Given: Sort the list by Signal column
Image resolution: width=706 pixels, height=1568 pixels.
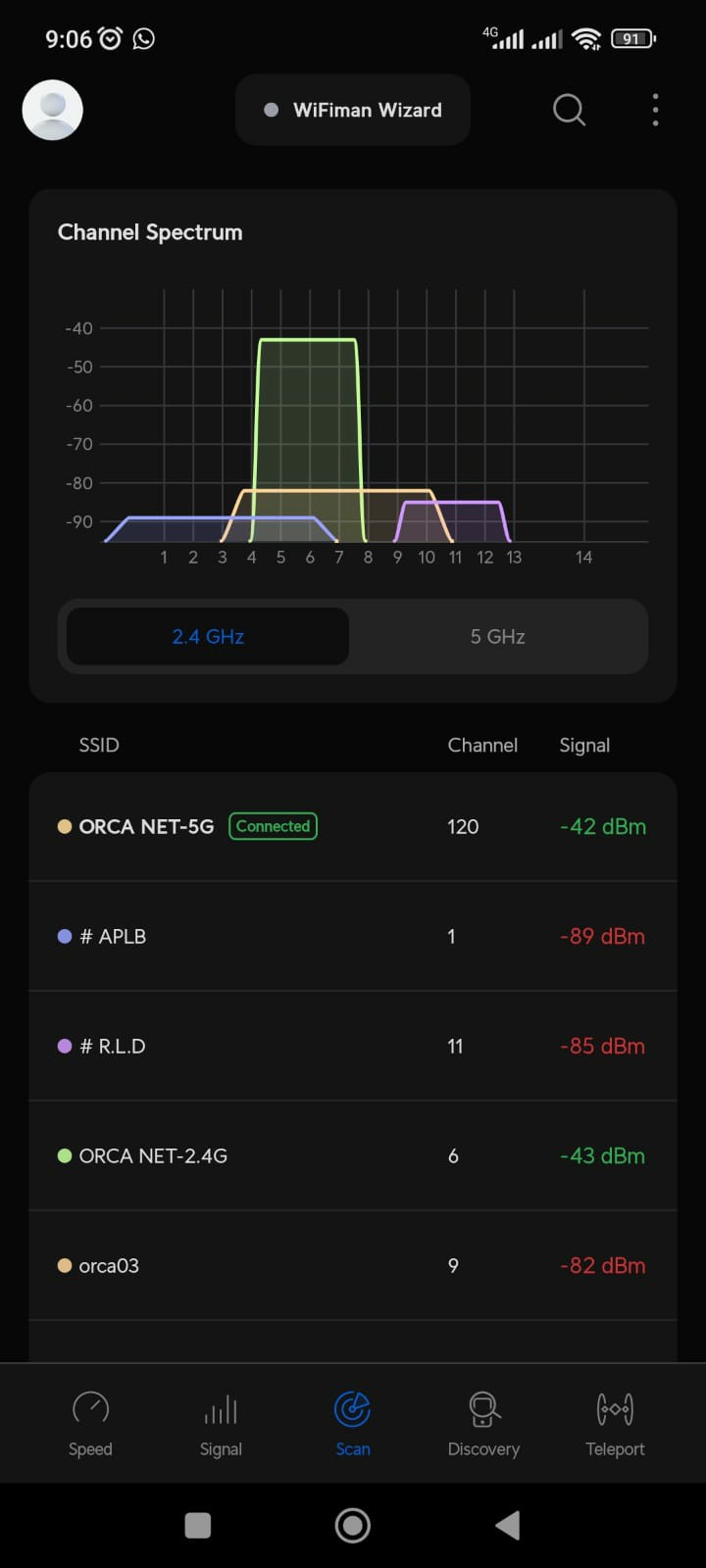Looking at the screenshot, I should [x=584, y=746].
